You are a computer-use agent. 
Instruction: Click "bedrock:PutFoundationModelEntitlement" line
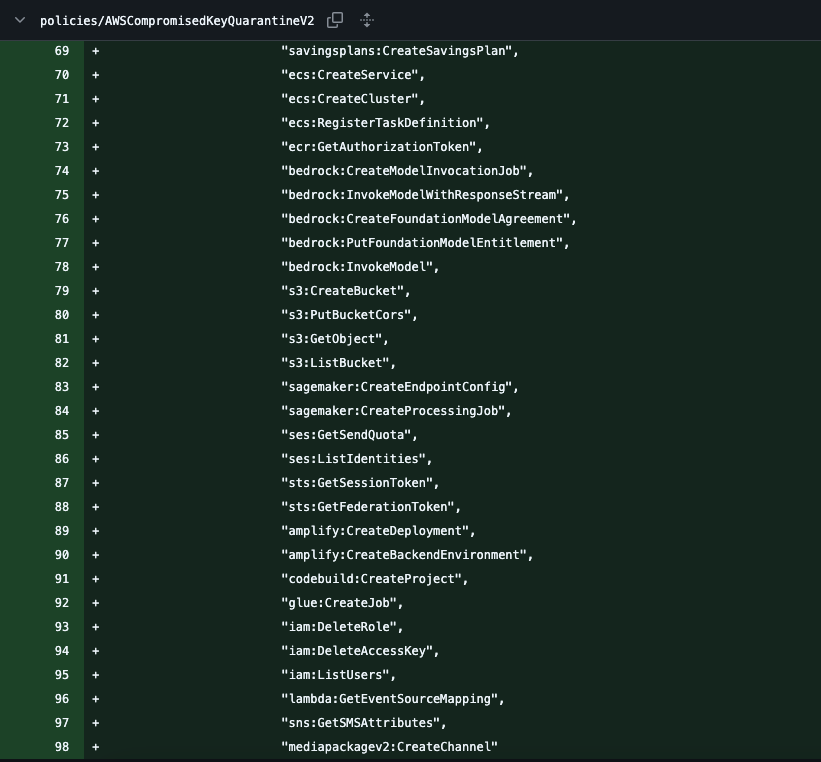coord(425,243)
